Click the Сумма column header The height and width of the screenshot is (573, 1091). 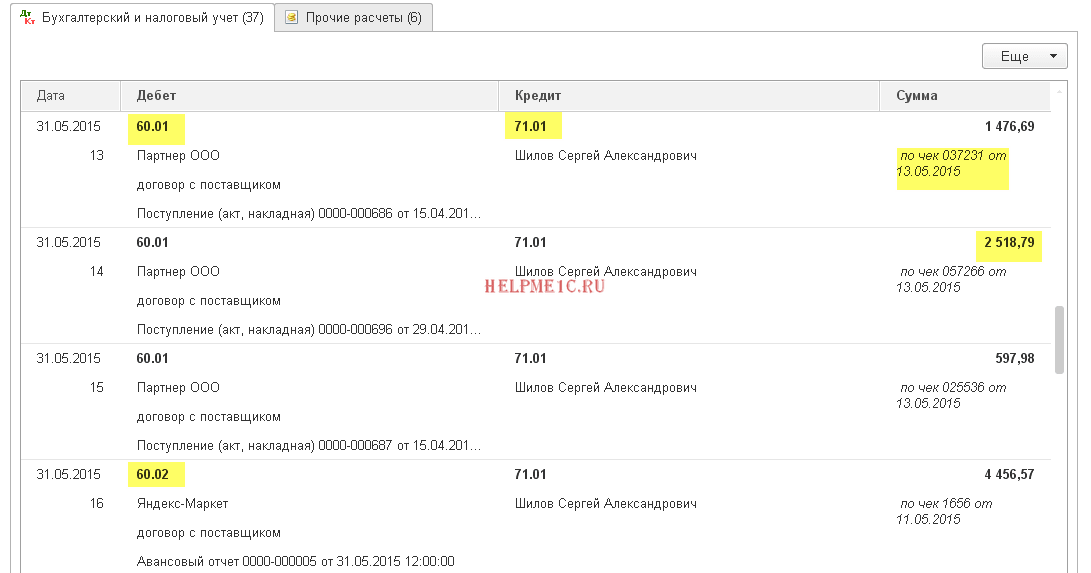click(917, 96)
